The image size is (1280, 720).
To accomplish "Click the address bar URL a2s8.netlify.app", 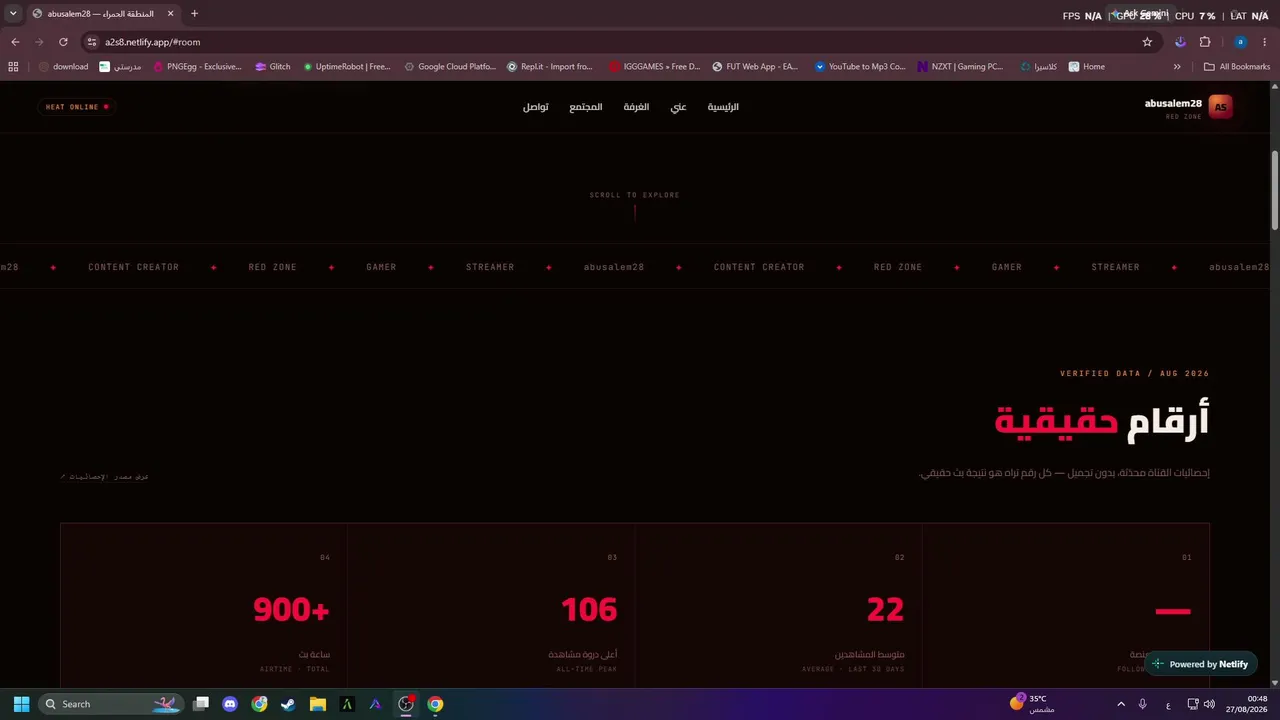I will [152, 42].
